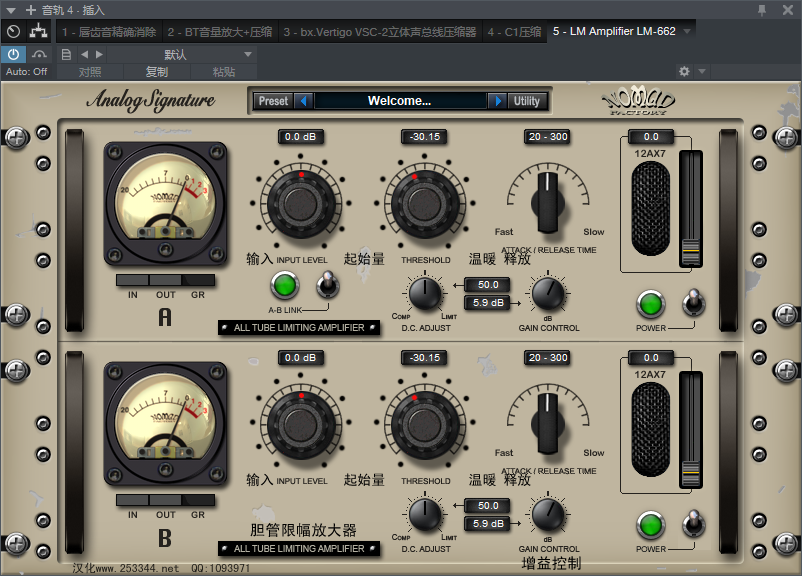Toggle channel B green power LED
The image size is (802, 576).
tap(651, 525)
